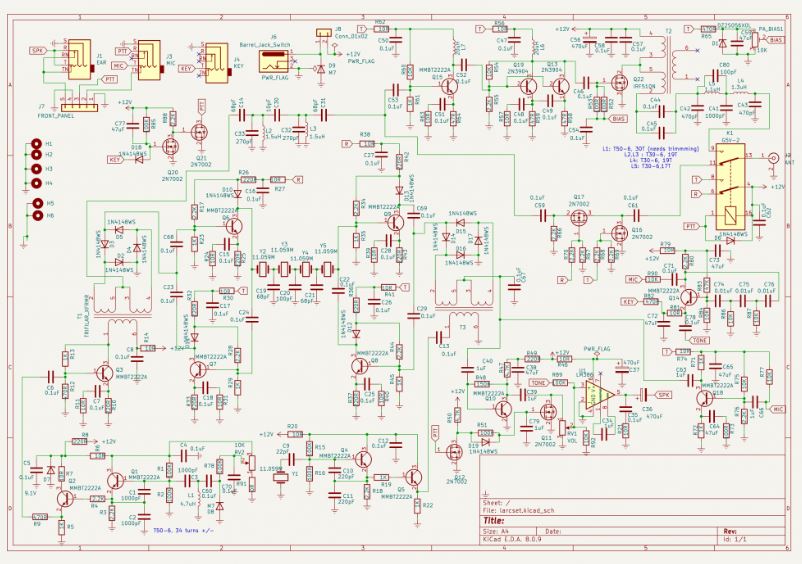
Task: Select the BIAS net label below Q22
Action: pos(619,118)
